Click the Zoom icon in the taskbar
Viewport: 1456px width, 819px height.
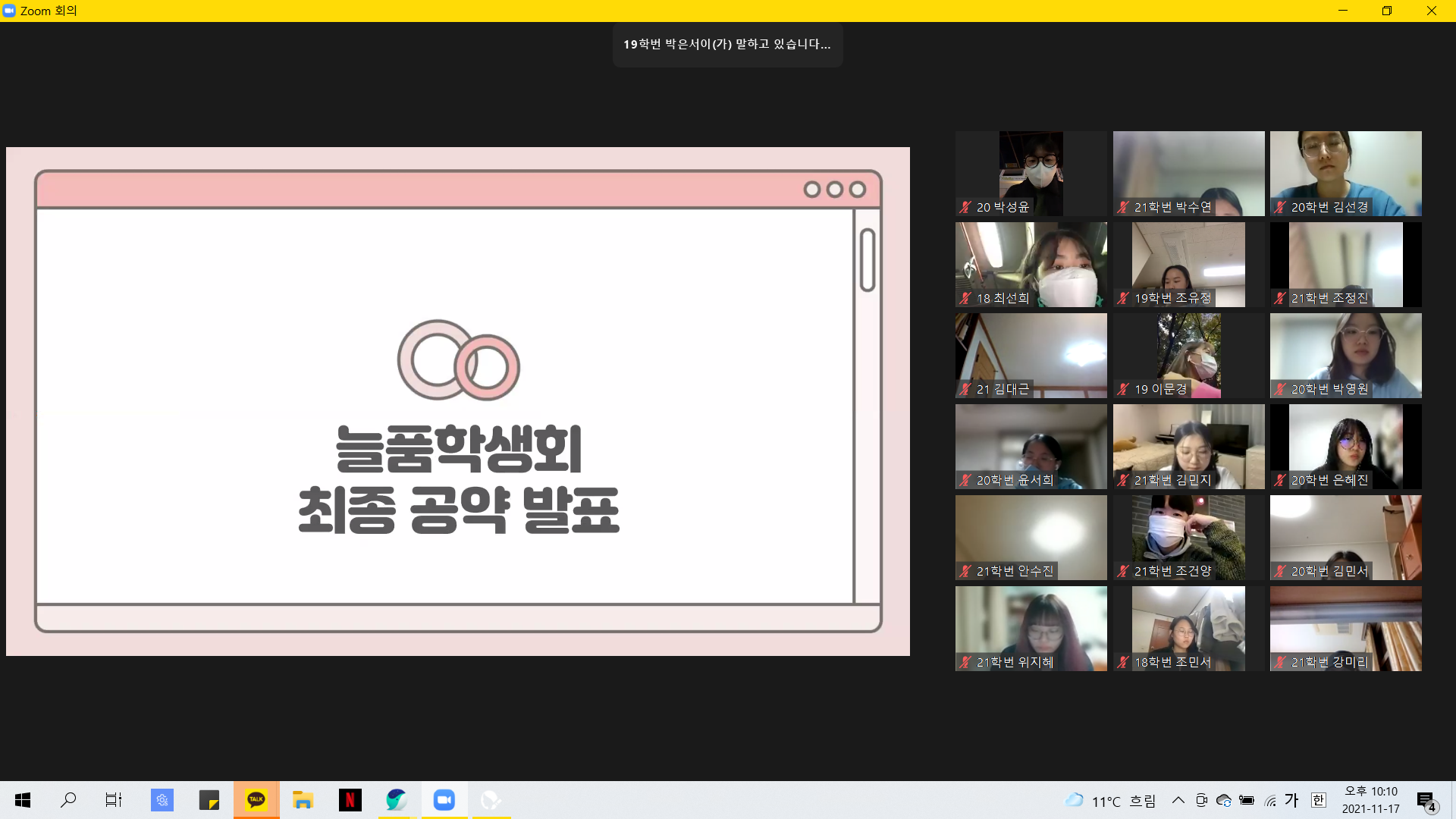point(444,800)
